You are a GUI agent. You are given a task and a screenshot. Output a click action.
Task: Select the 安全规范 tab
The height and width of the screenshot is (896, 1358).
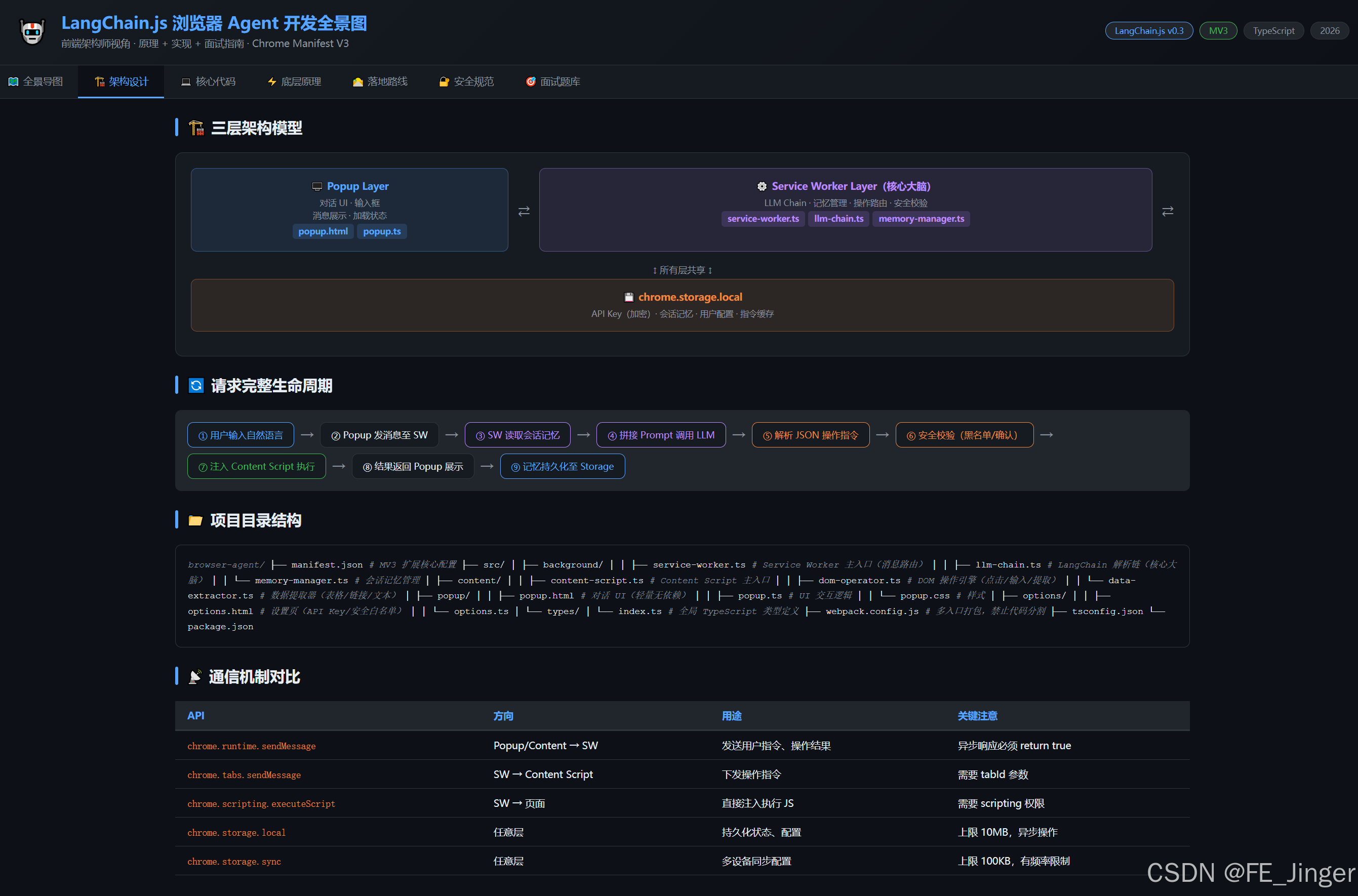[x=466, y=82]
